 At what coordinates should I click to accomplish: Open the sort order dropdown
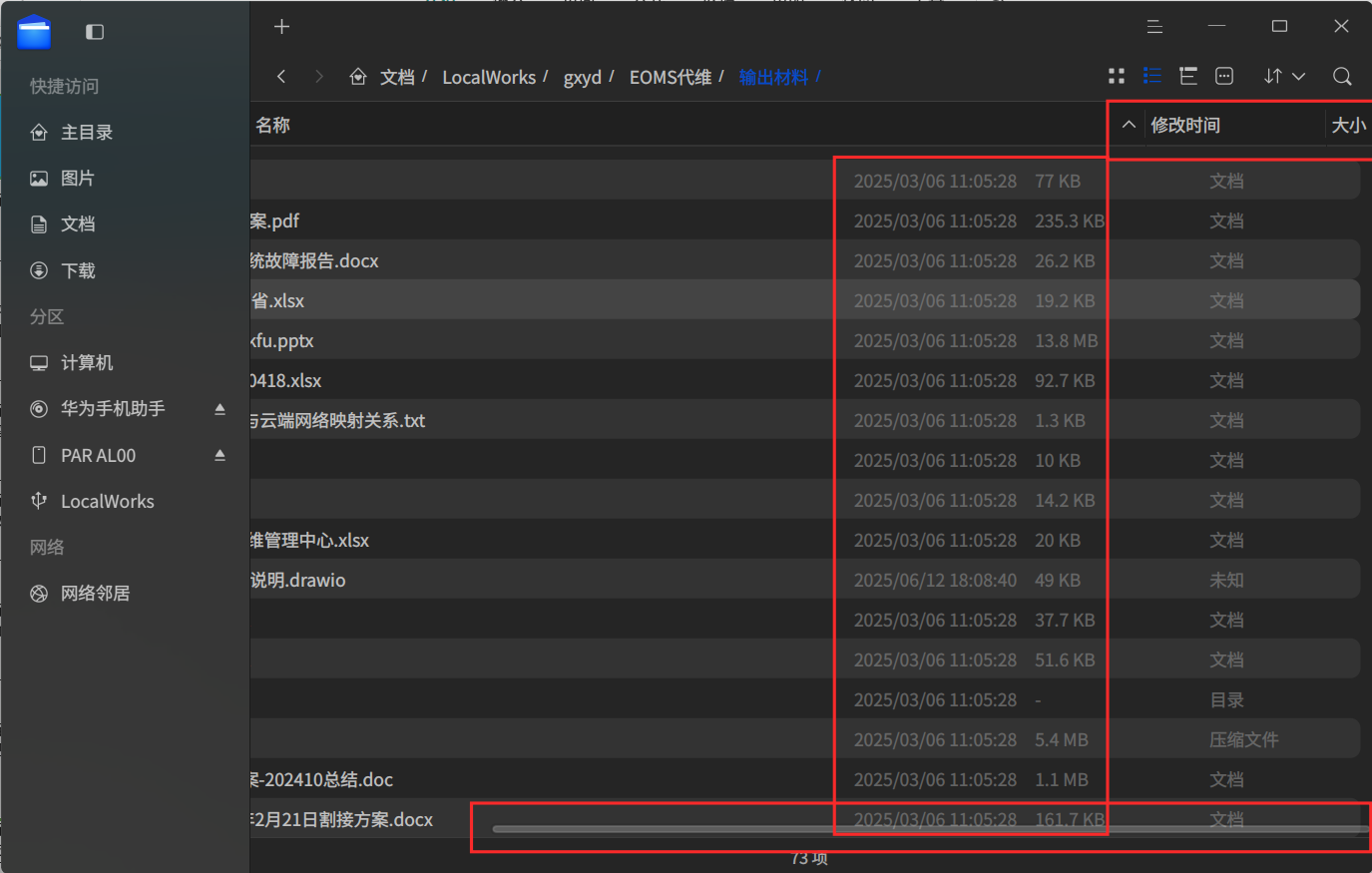pos(1284,77)
